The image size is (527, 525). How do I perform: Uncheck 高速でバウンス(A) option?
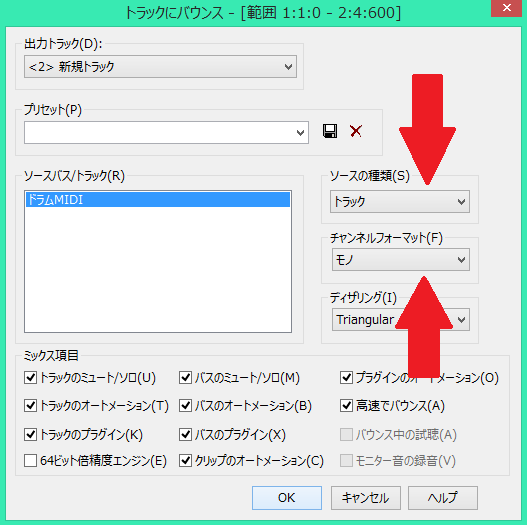coord(346,406)
